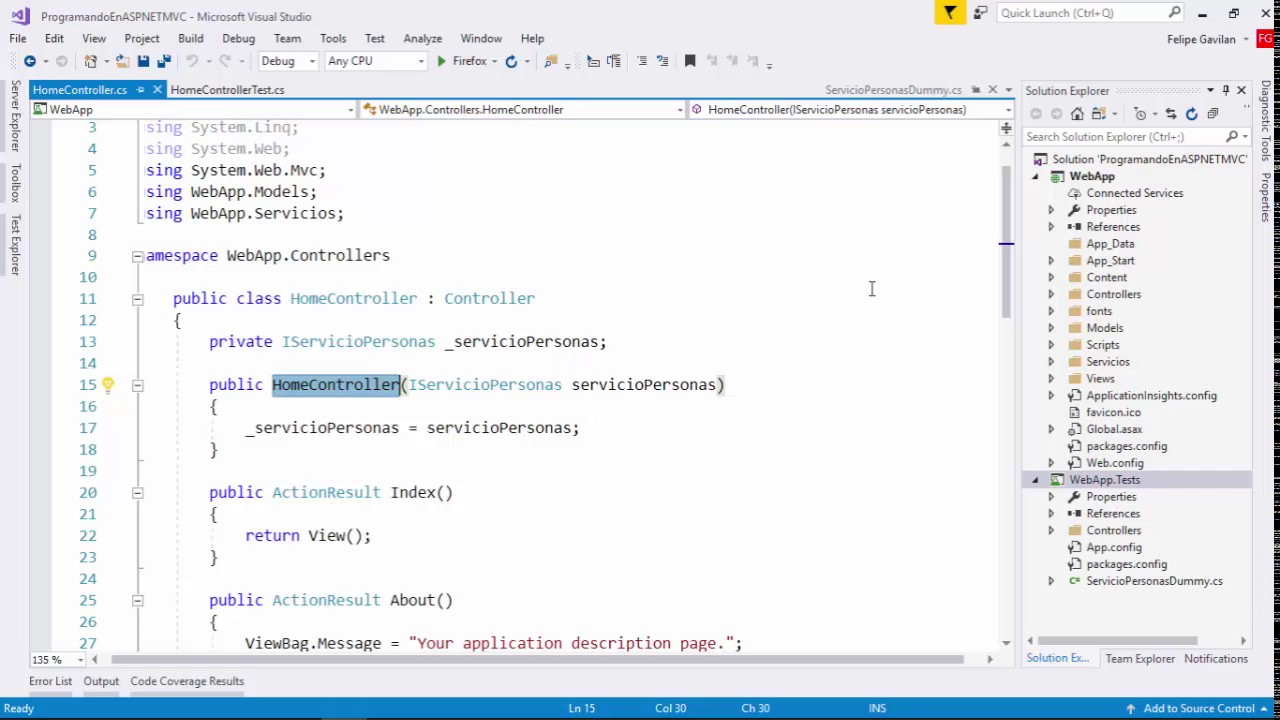The width and height of the screenshot is (1280, 720).
Task: Collapse the Index method outline
Action: click(x=137, y=493)
